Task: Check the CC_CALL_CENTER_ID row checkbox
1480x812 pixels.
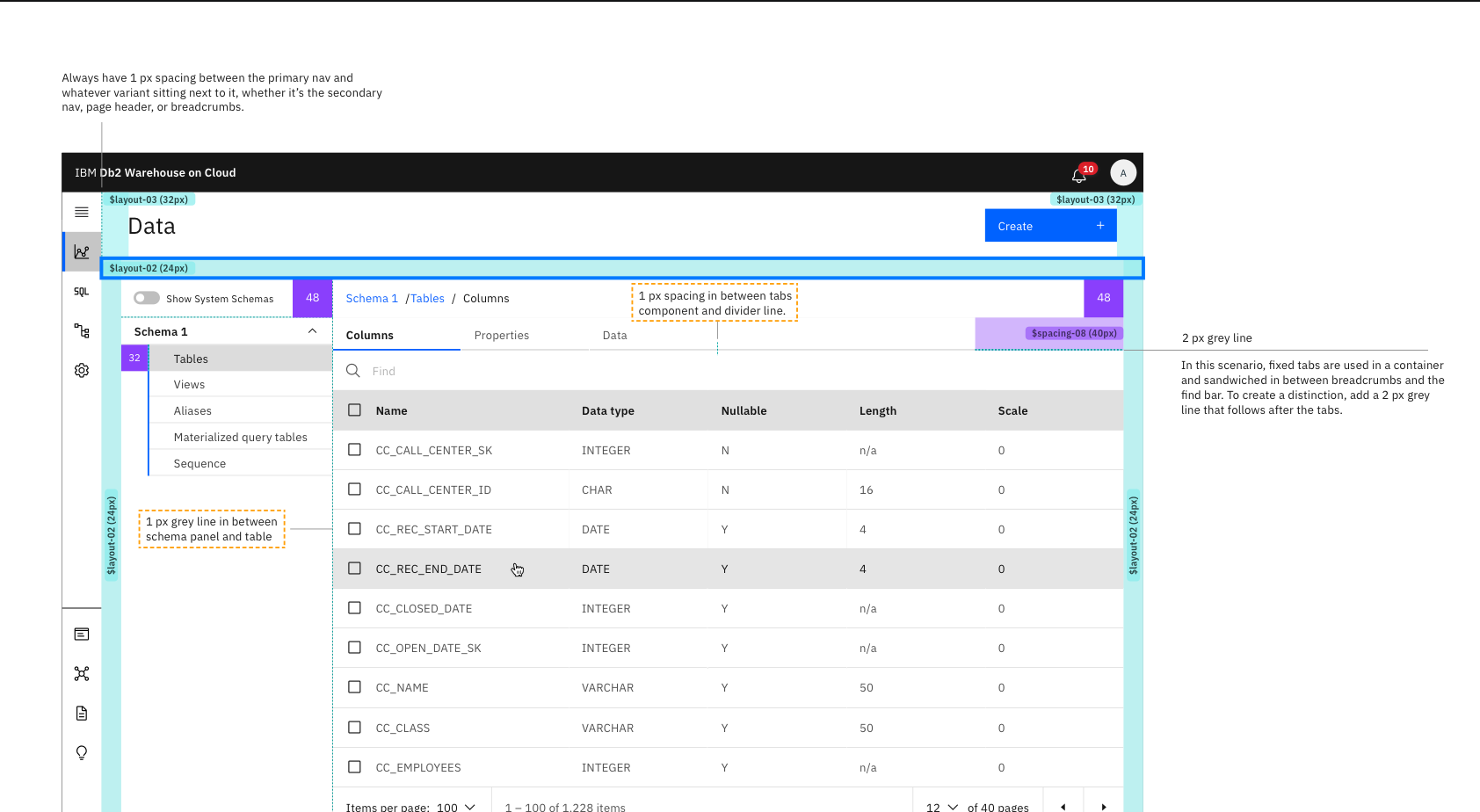Action: [x=355, y=489]
